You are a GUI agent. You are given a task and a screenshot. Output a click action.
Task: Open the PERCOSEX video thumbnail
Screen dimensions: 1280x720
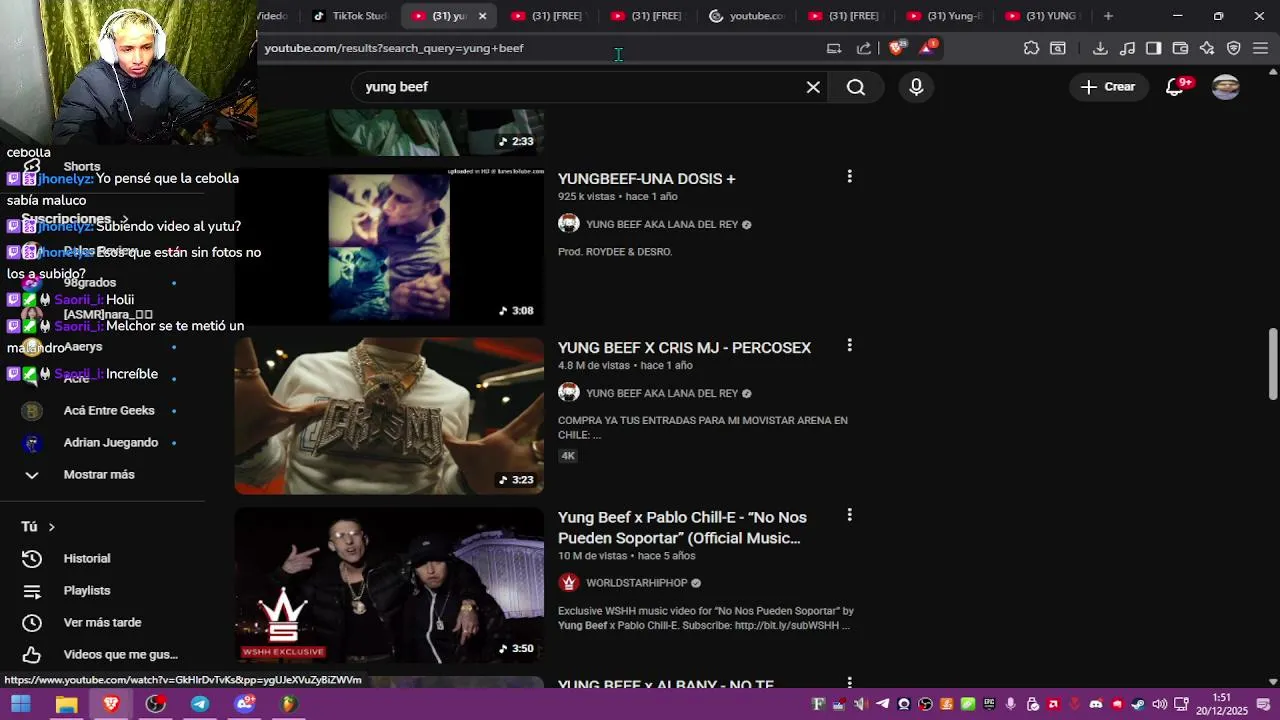tap(389, 415)
